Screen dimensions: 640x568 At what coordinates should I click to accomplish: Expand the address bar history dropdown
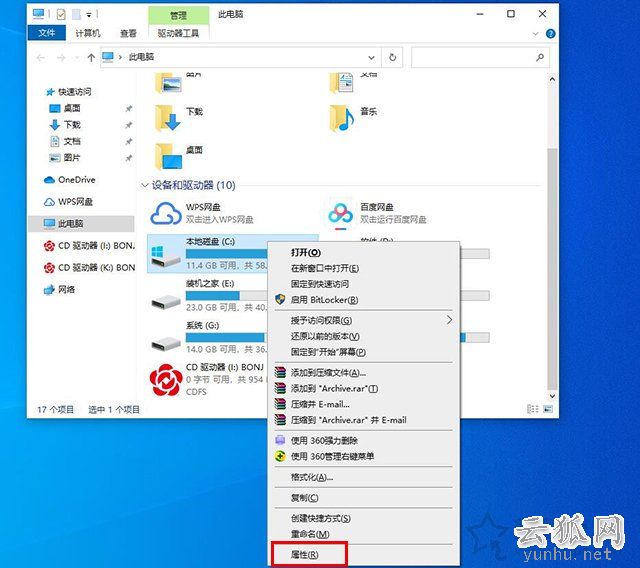tap(371, 58)
